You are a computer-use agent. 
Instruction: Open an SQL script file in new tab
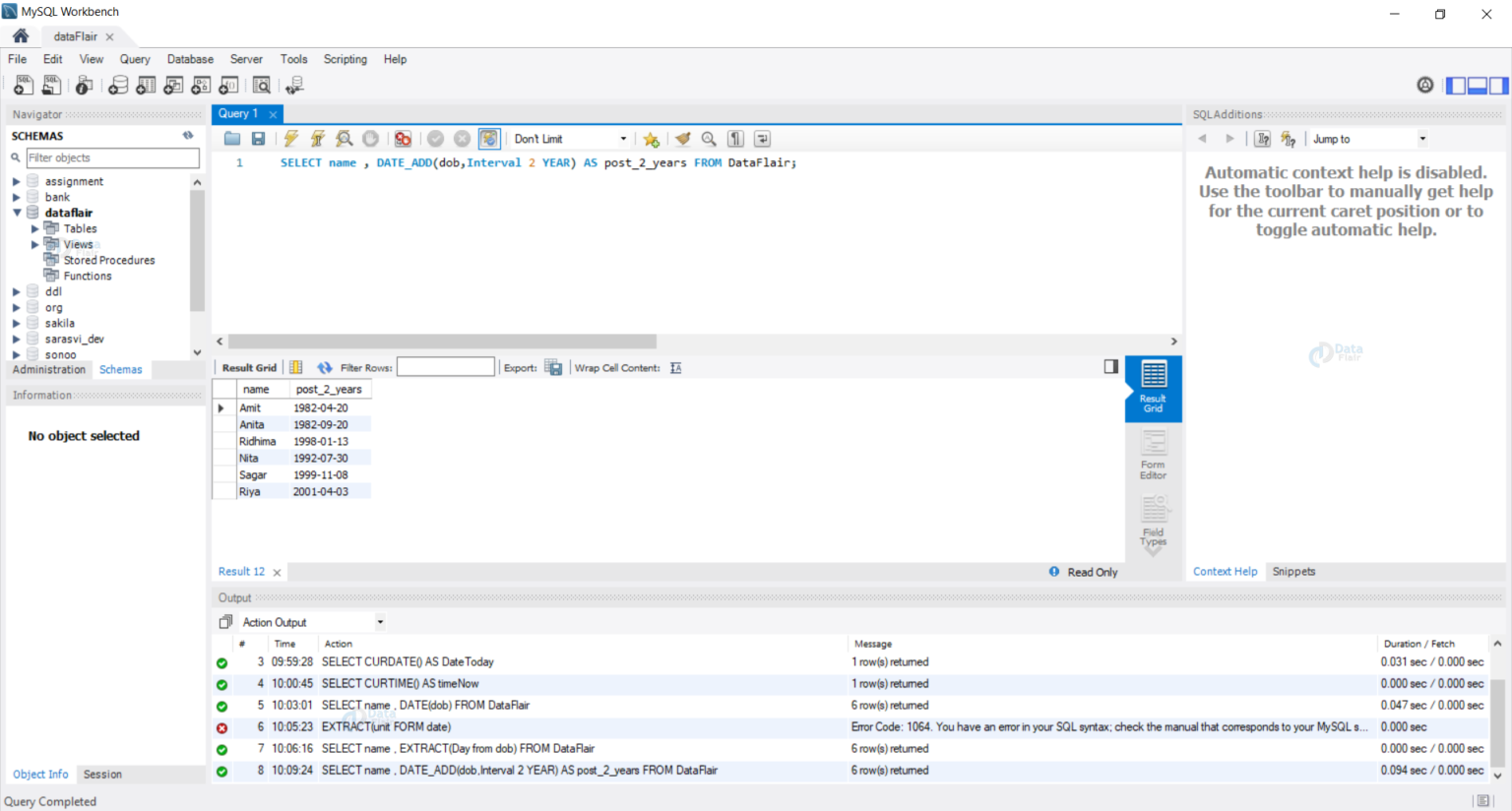pyautogui.click(x=51, y=86)
